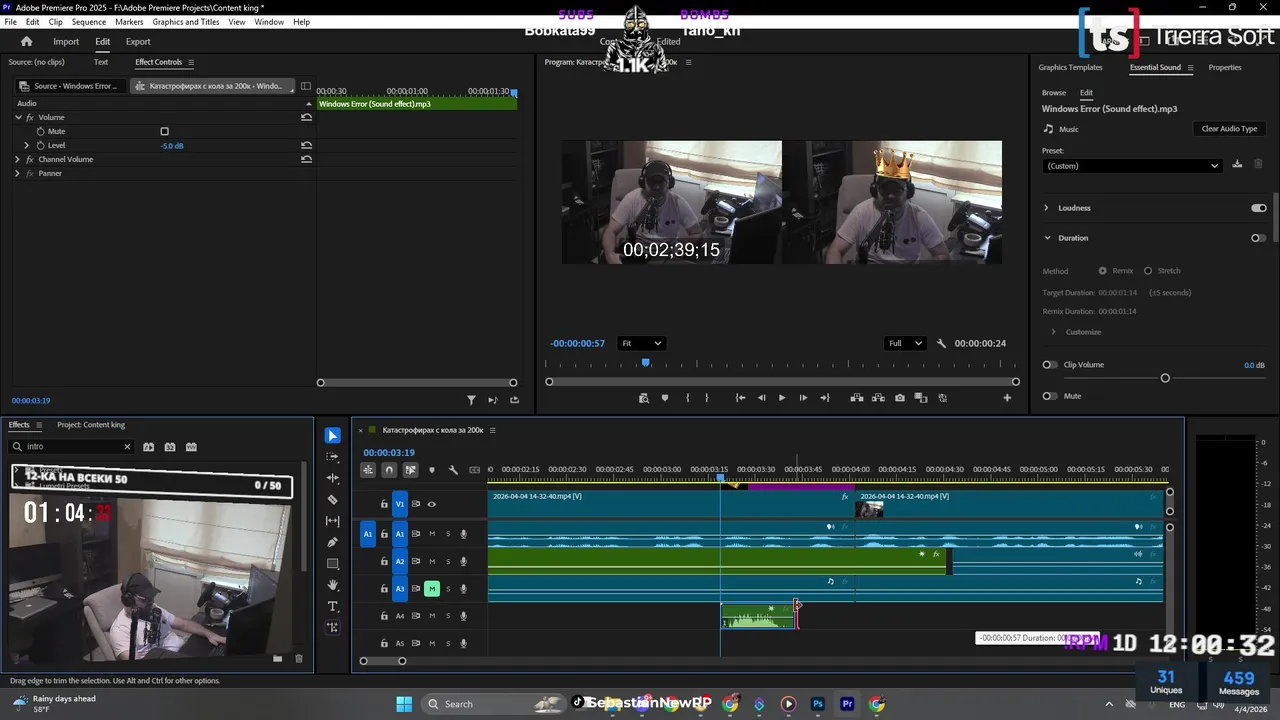Click the Mark In bracket button
This screenshot has height=720, width=1280.
pos(687,398)
